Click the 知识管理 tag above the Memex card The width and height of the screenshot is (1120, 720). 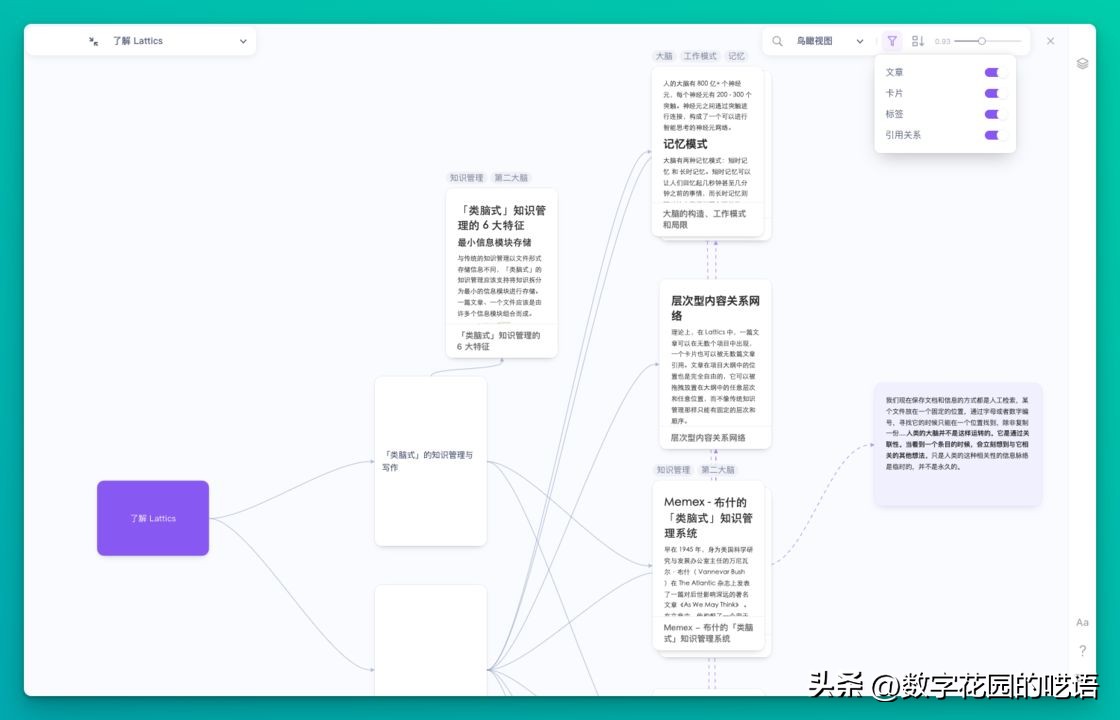pos(674,469)
